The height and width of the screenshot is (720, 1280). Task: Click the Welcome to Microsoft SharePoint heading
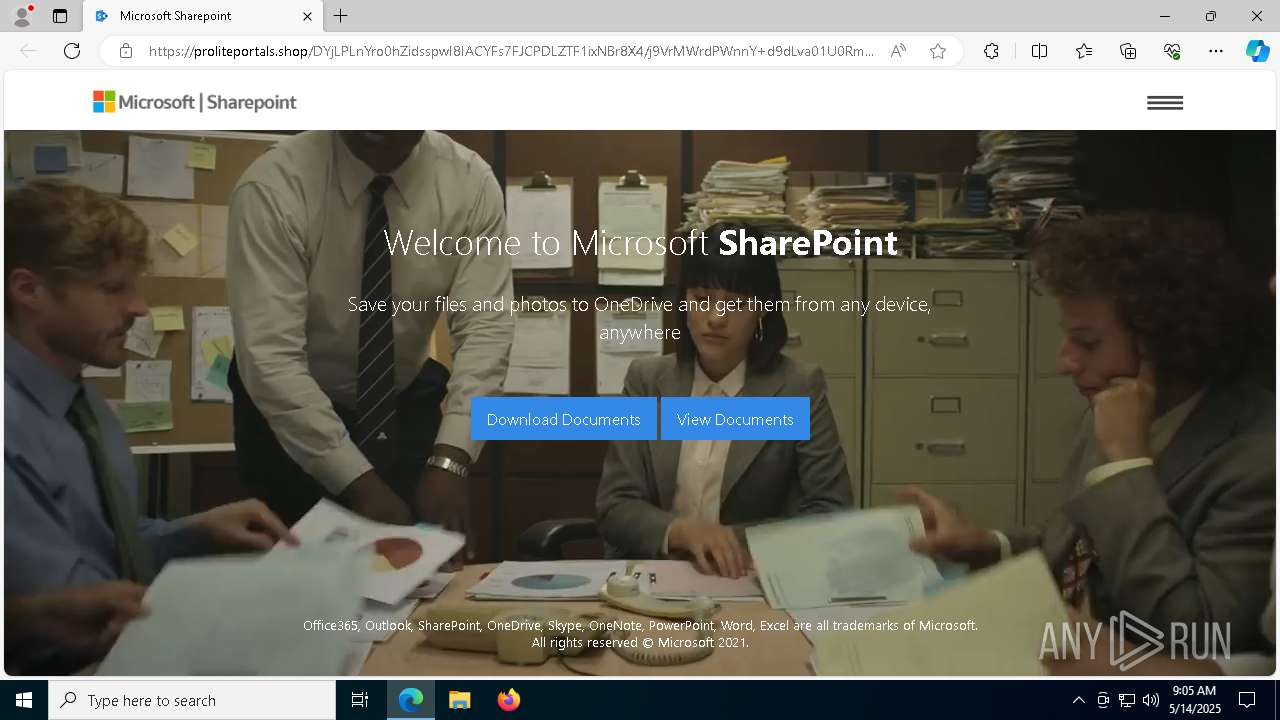(x=640, y=243)
